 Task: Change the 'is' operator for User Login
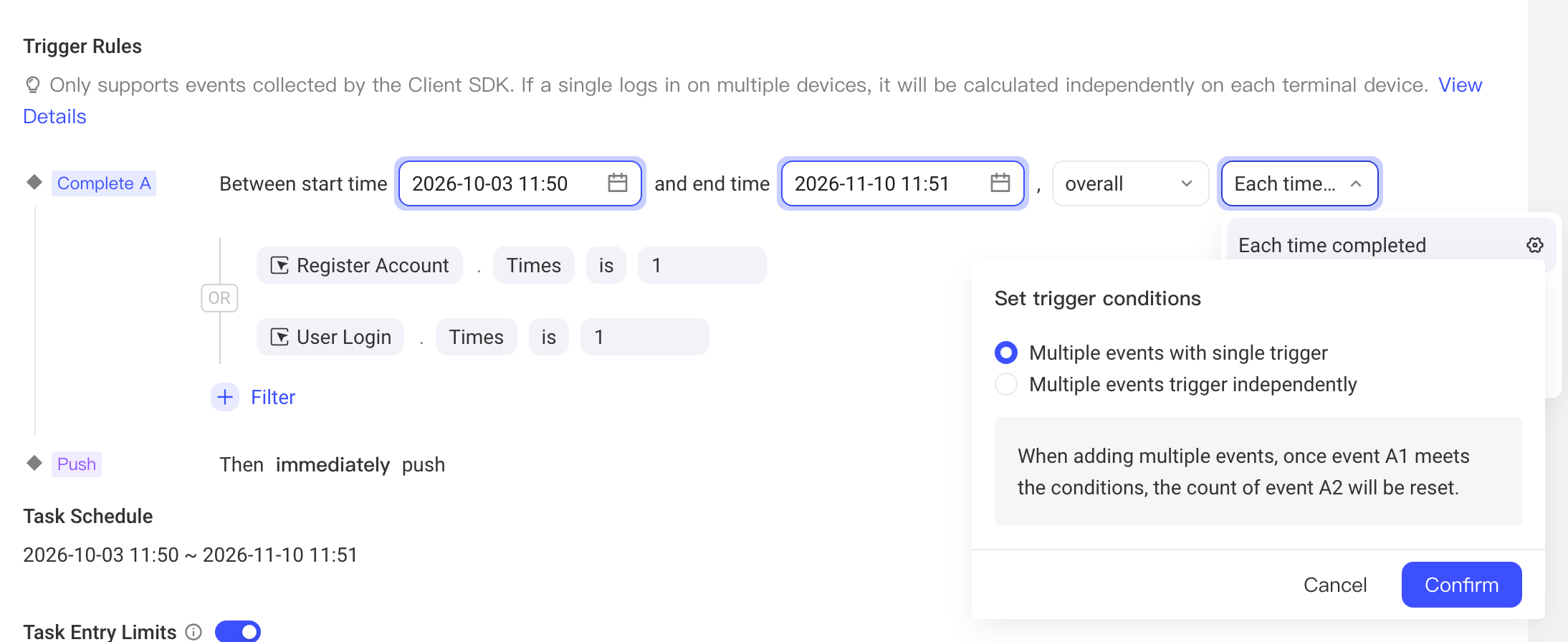(x=549, y=337)
